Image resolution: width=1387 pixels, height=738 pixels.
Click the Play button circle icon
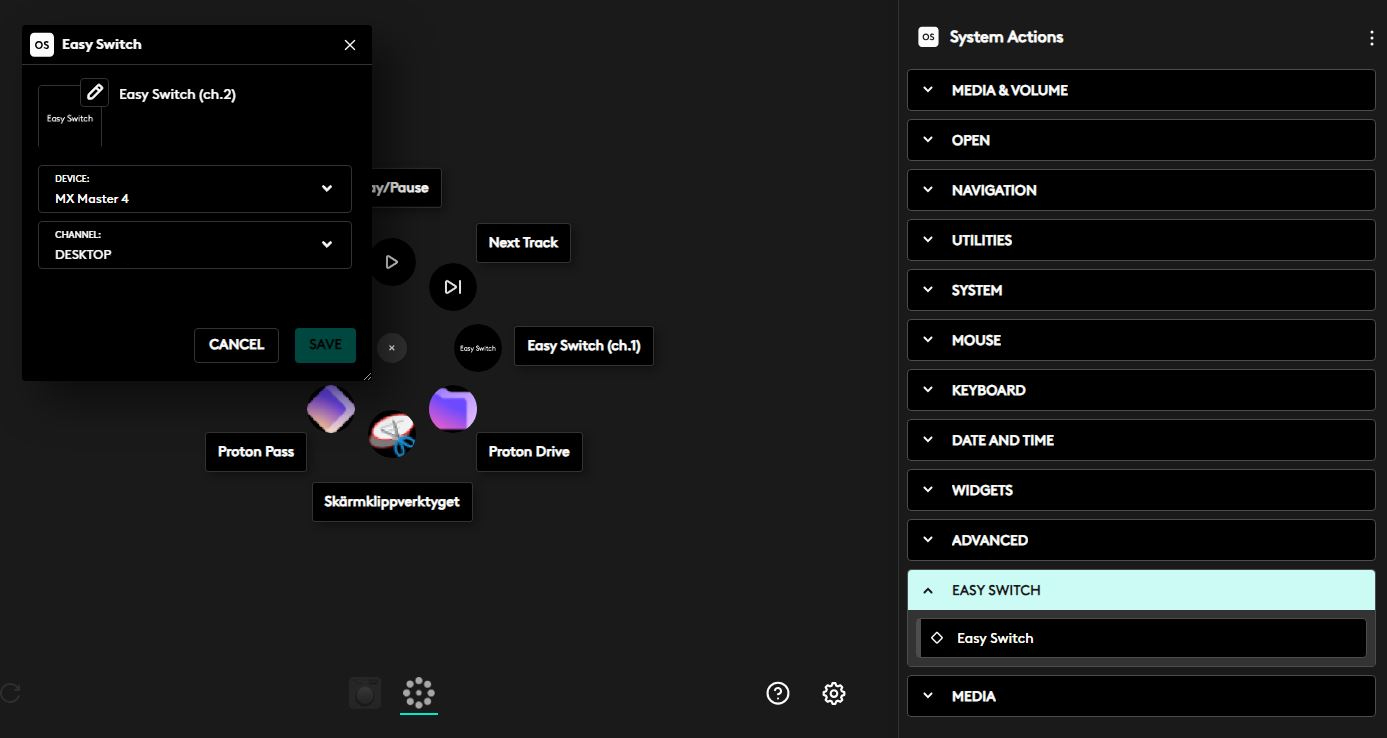pyautogui.click(x=391, y=262)
